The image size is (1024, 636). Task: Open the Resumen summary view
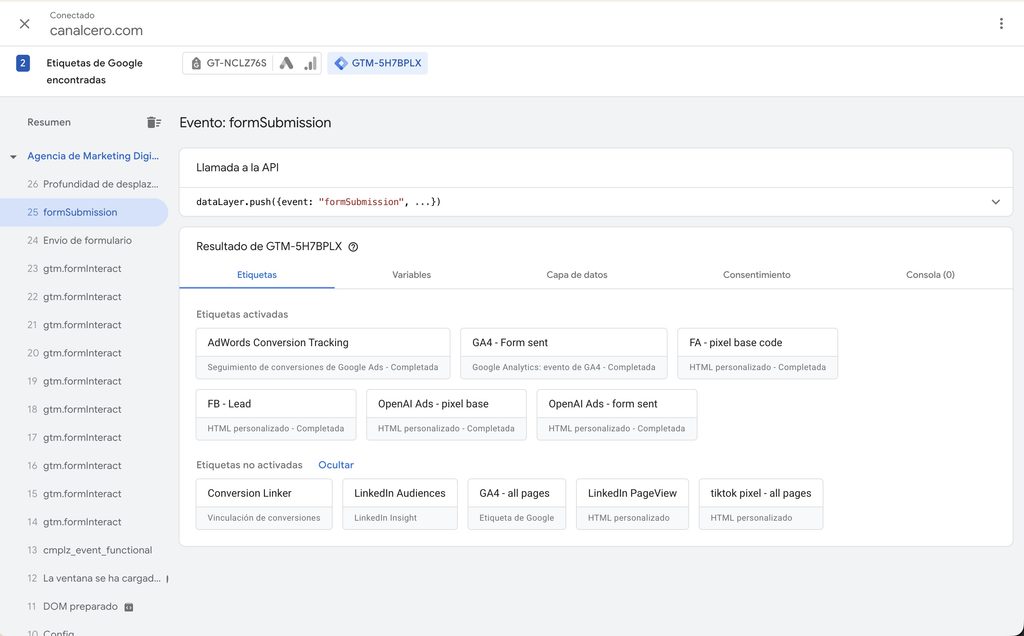pyautogui.click(x=49, y=122)
